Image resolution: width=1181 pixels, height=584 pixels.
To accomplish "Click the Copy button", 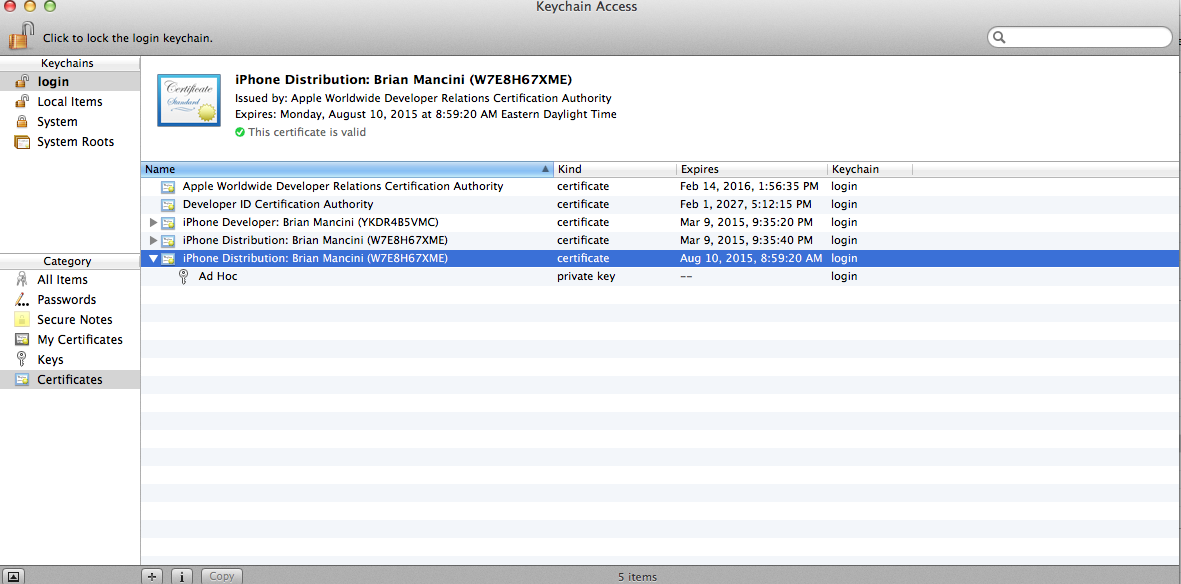I will pos(221,576).
